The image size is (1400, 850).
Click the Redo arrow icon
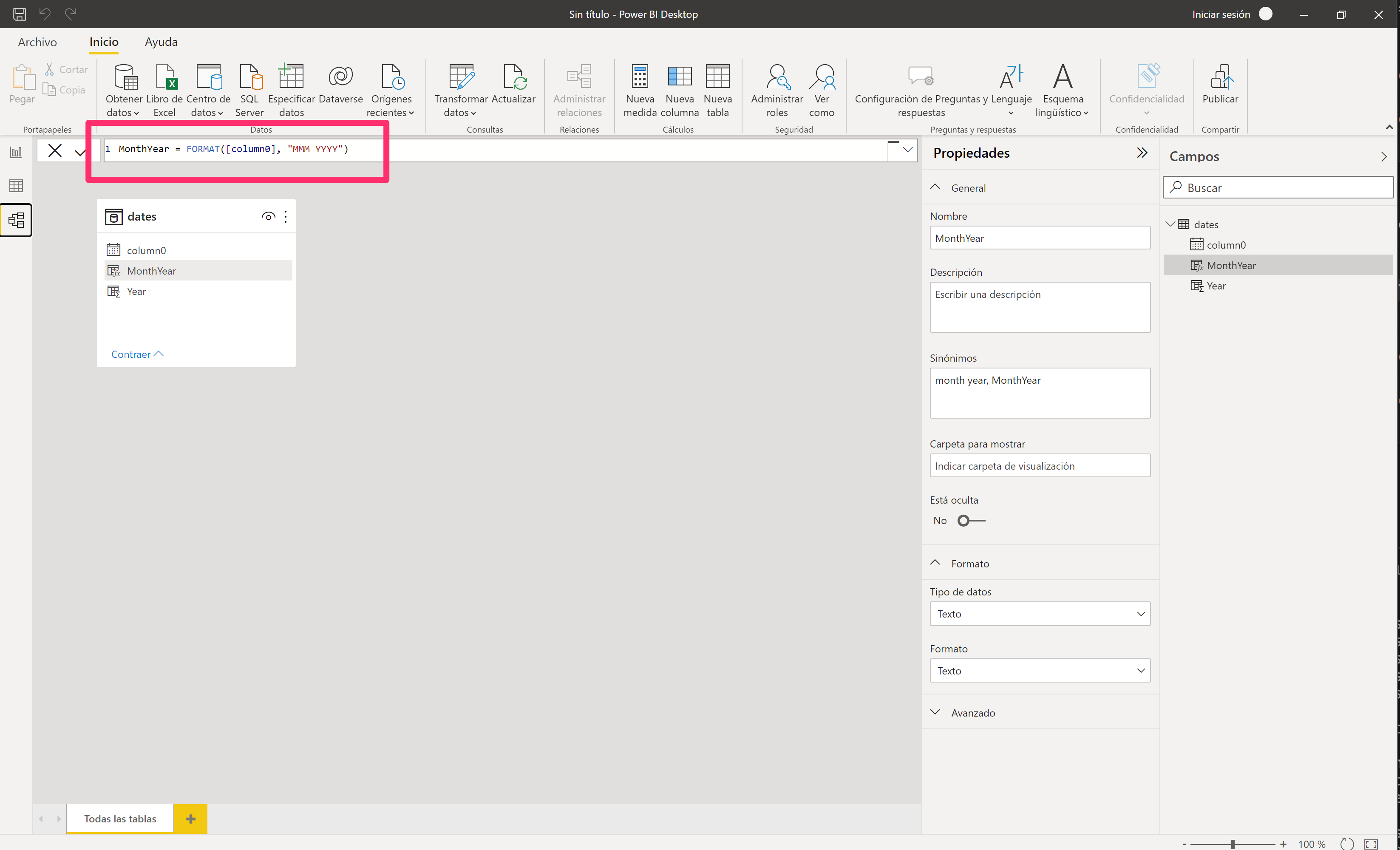tap(71, 14)
